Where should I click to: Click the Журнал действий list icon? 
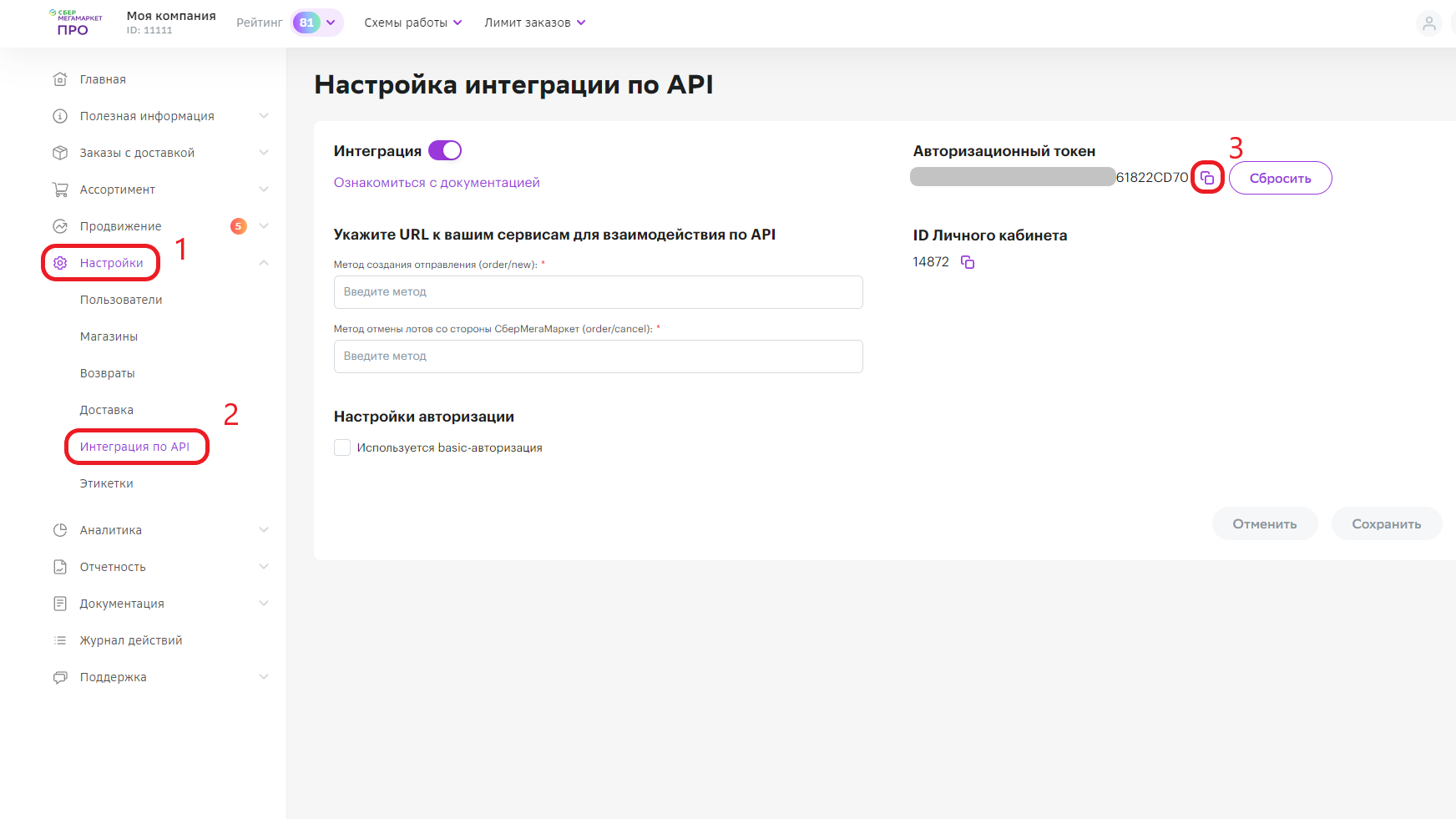tap(60, 640)
